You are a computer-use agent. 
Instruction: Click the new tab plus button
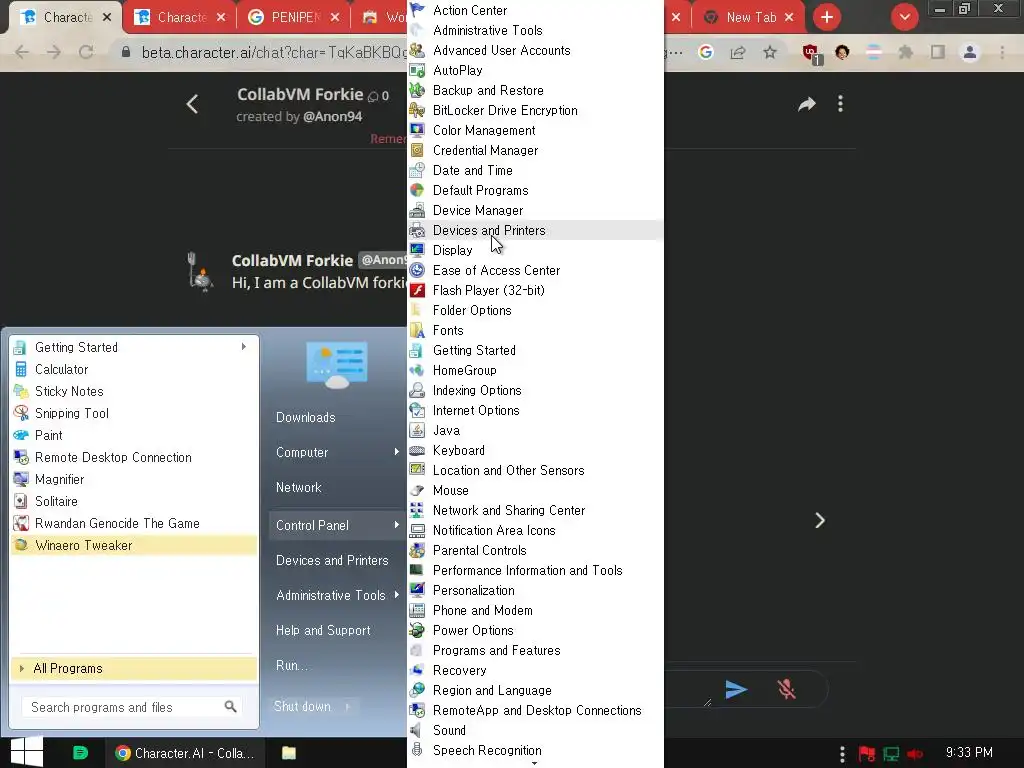pos(827,18)
